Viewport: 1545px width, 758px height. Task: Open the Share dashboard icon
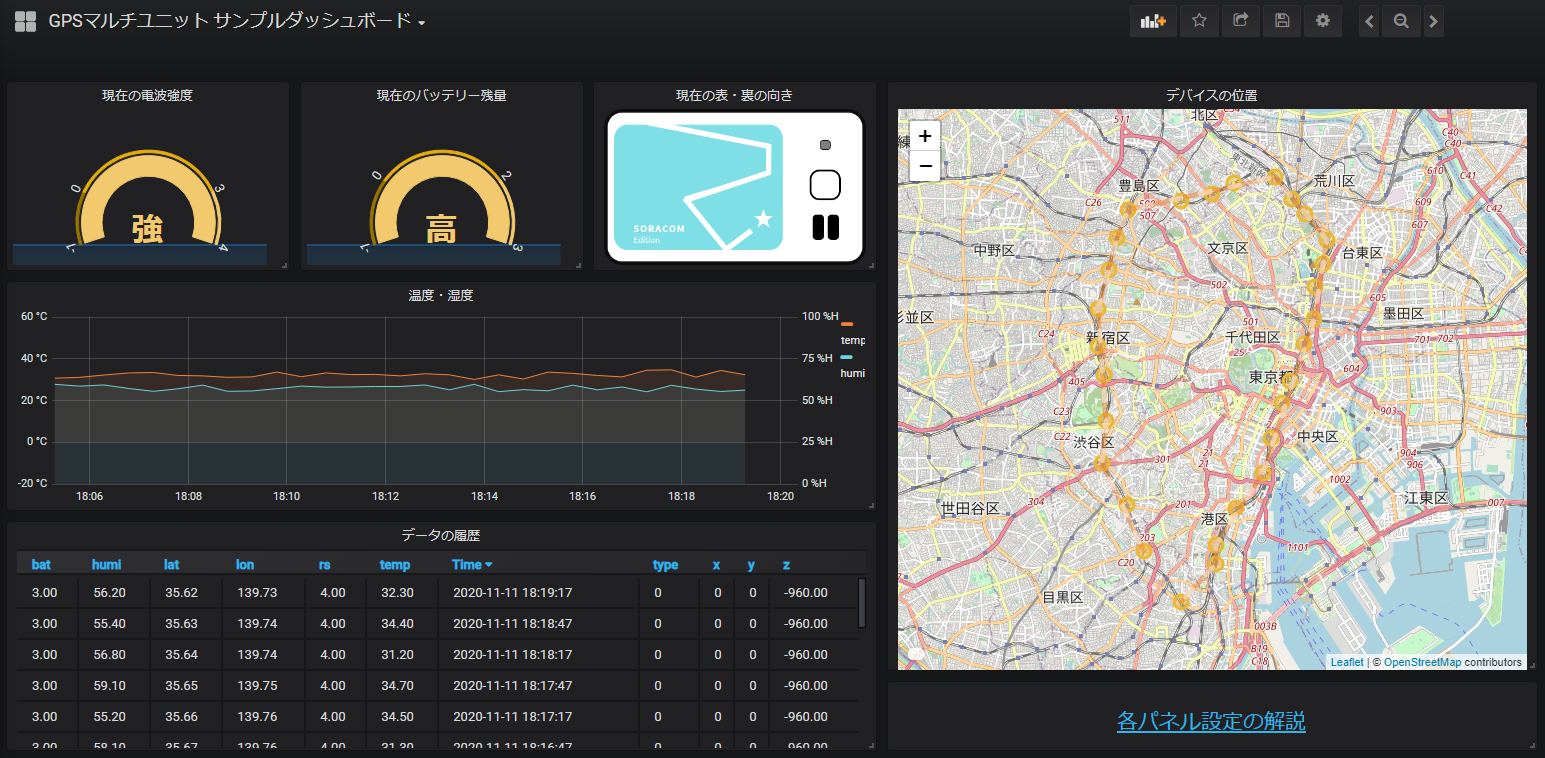1240,20
